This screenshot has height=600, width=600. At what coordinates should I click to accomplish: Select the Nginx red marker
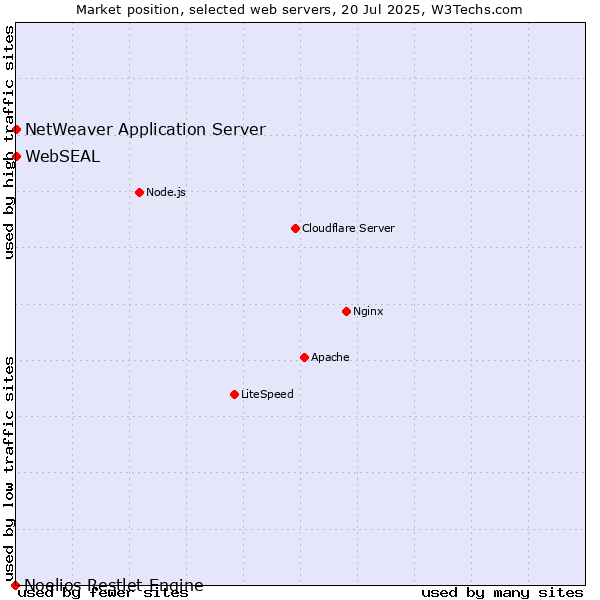tap(346, 311)
